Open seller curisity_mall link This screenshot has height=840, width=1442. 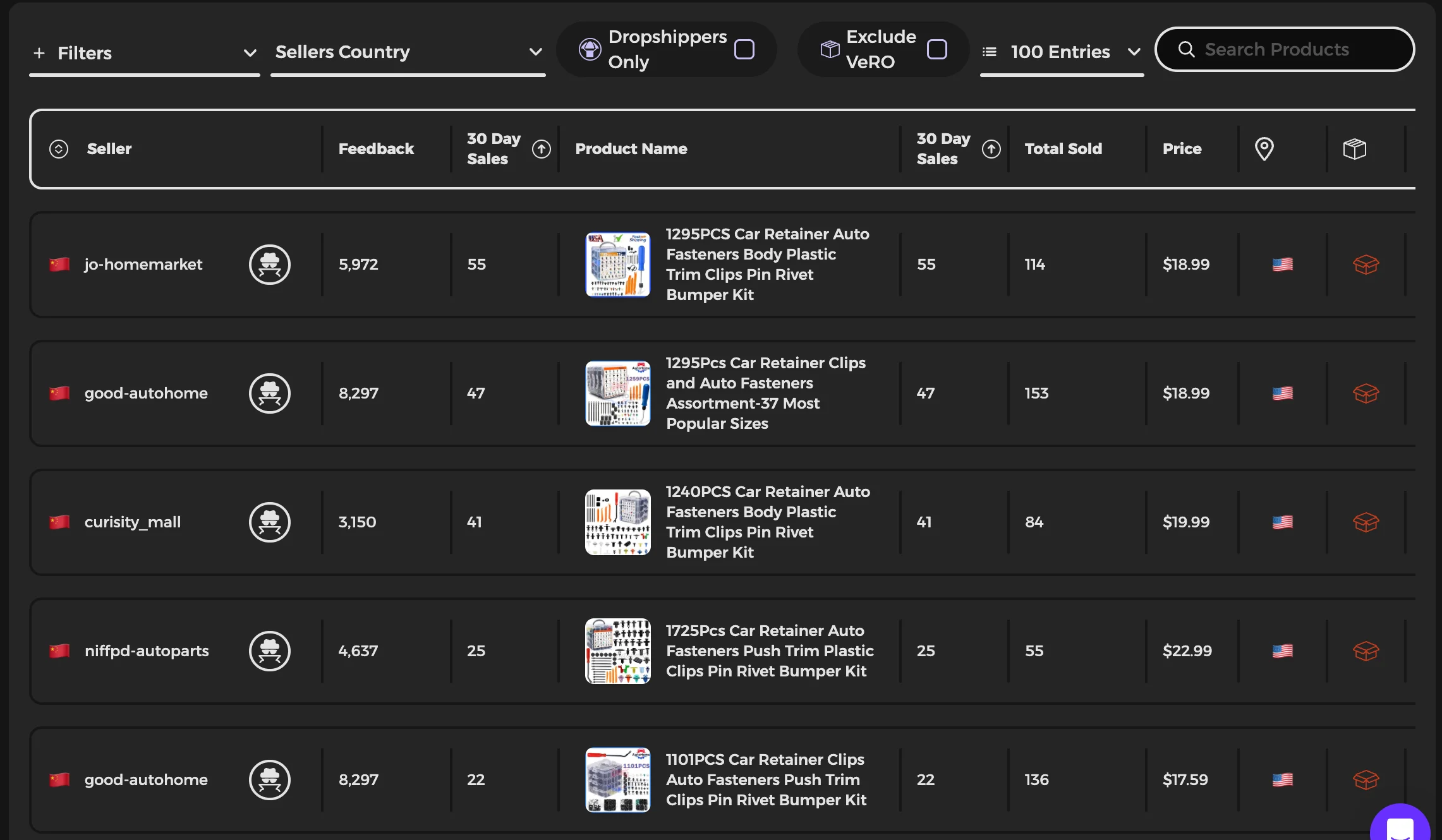point(133,522)
